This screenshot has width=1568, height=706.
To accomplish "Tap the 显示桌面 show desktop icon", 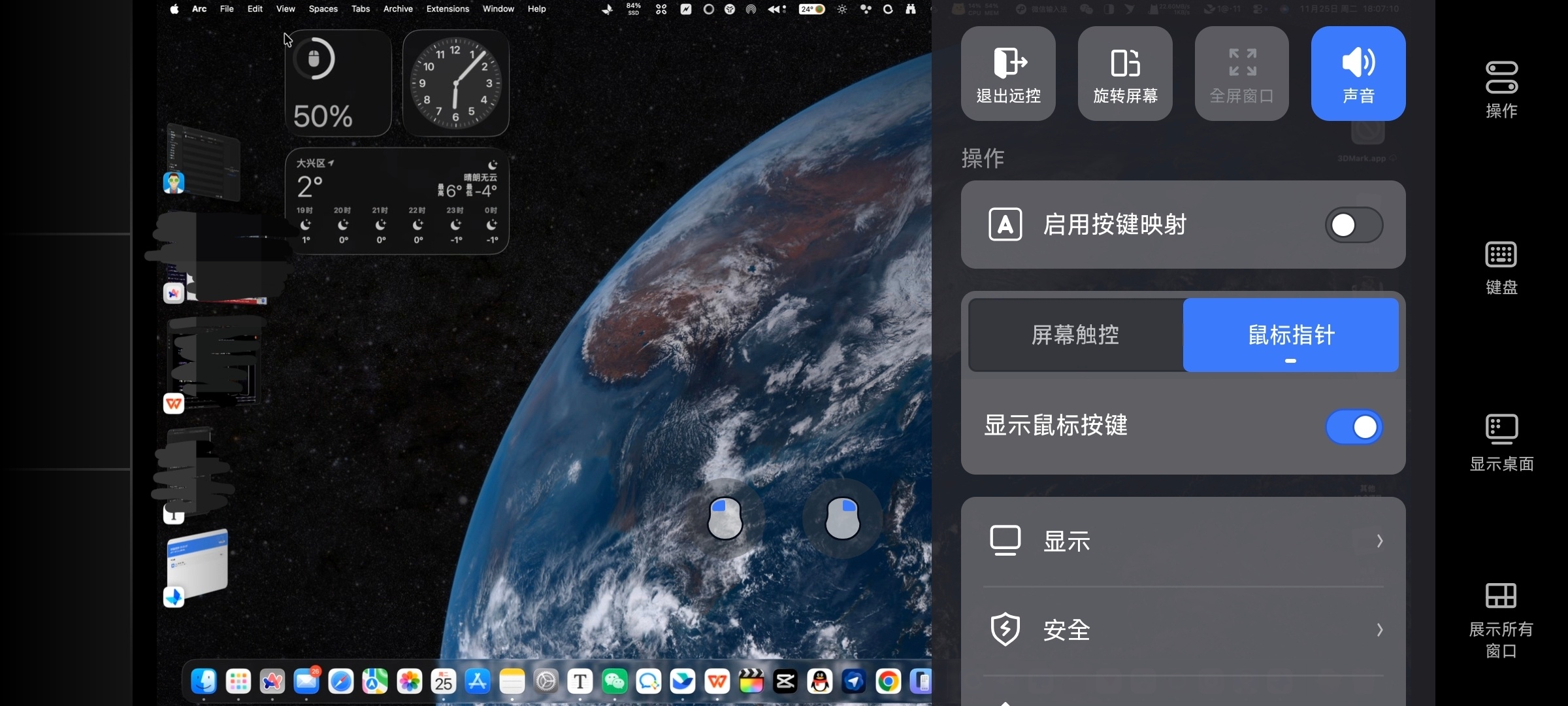I will coord(1501,442).
